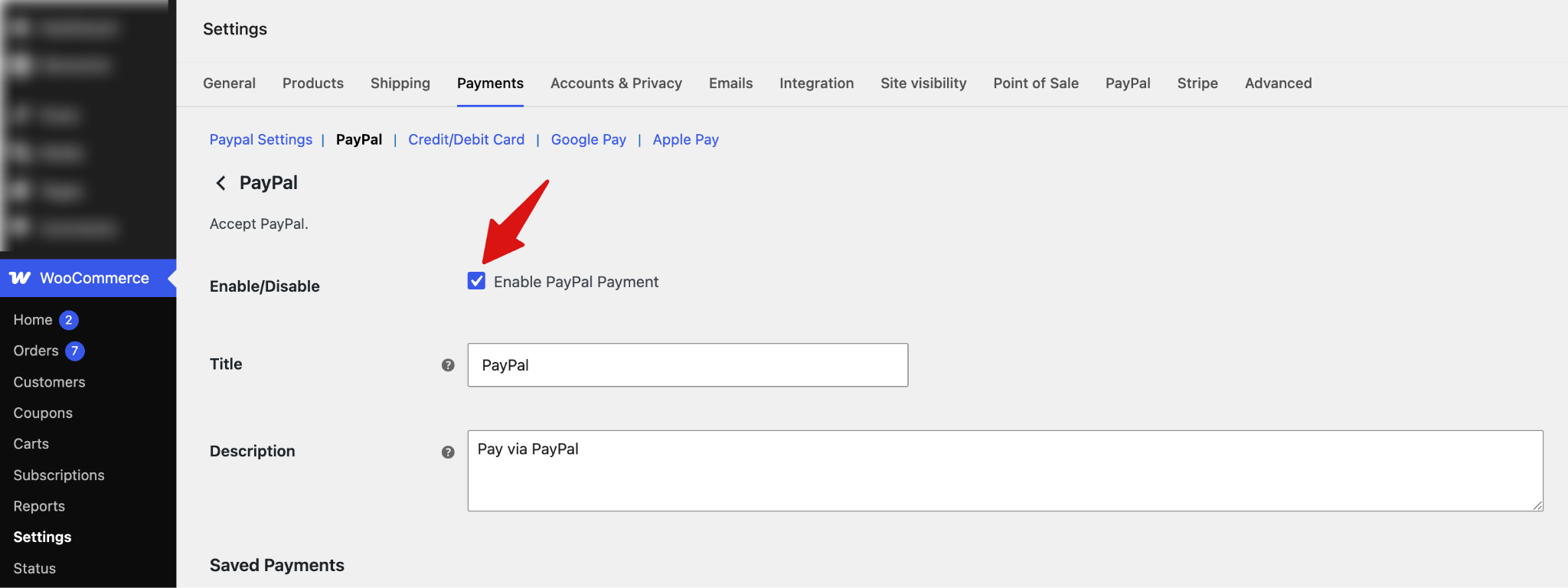The image size is (1568, 588).
Task: Open the Site visibility tab
Action: (923, 83)
